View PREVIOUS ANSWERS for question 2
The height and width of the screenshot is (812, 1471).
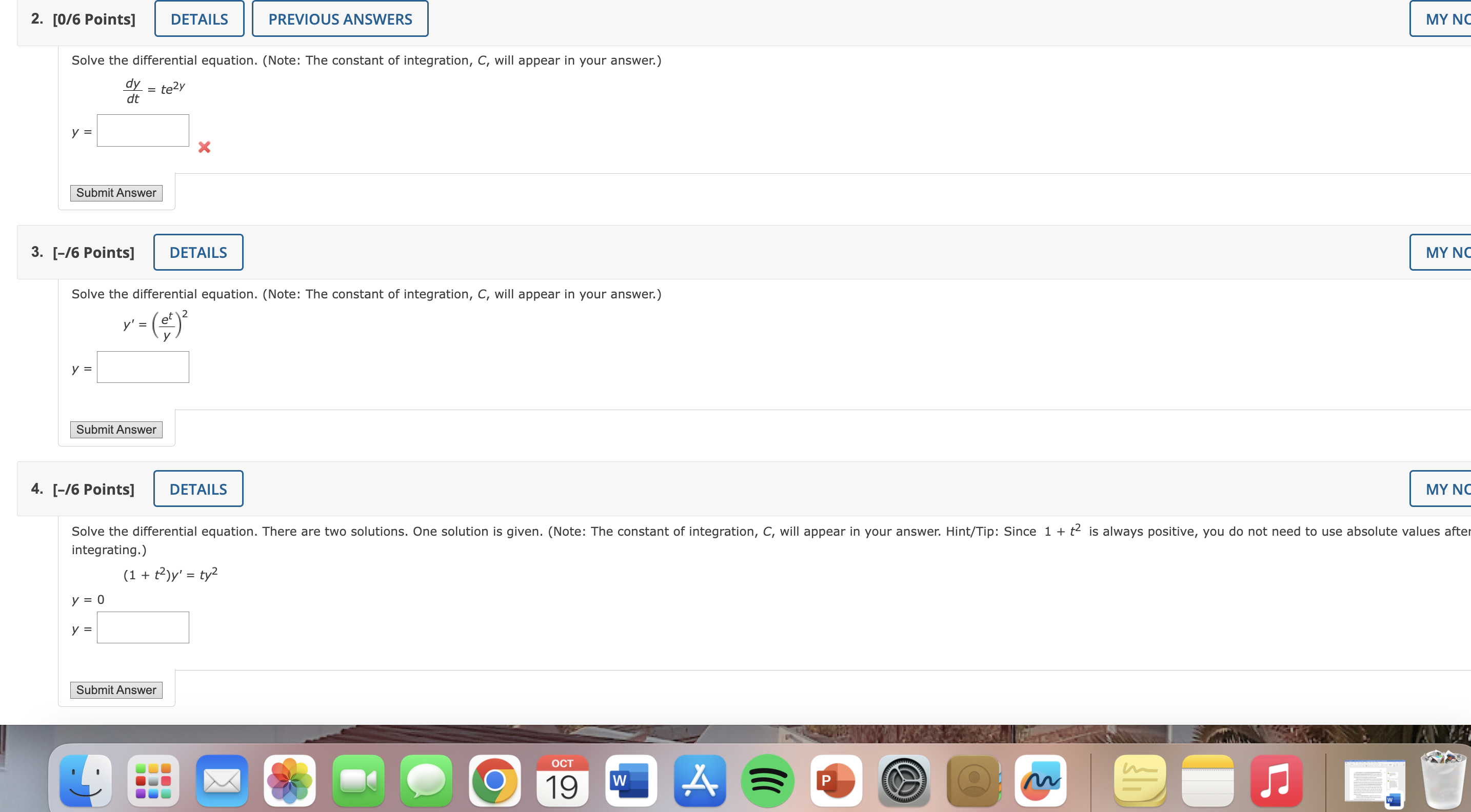click(340, 18)
